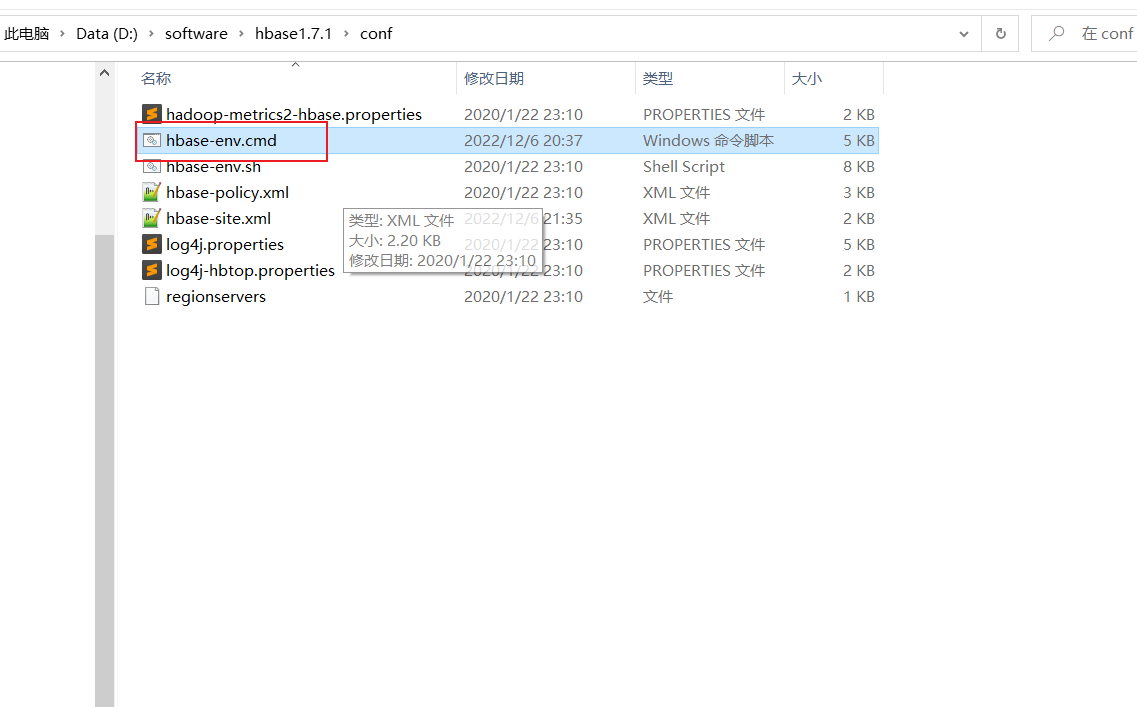Expand chevron after software breadcrumb

(x=241, y=33)
